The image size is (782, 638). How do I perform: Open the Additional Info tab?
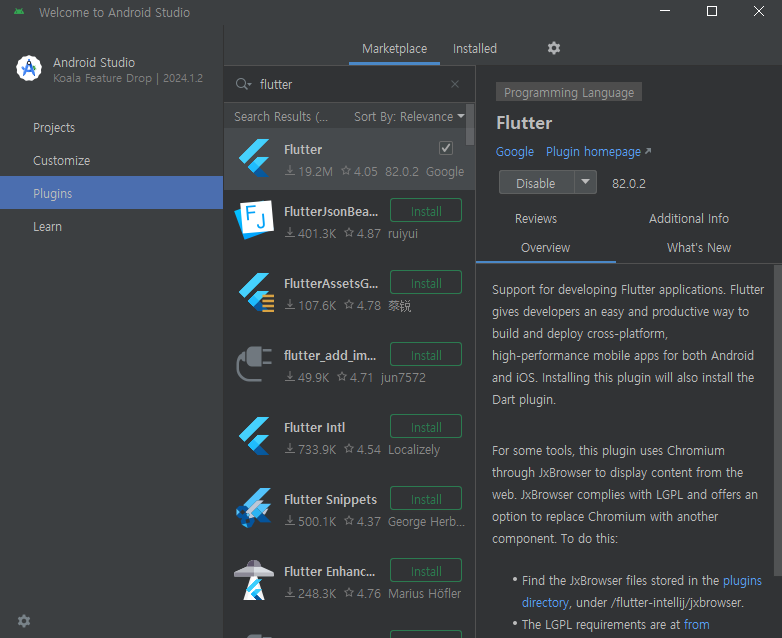(689, 218)
